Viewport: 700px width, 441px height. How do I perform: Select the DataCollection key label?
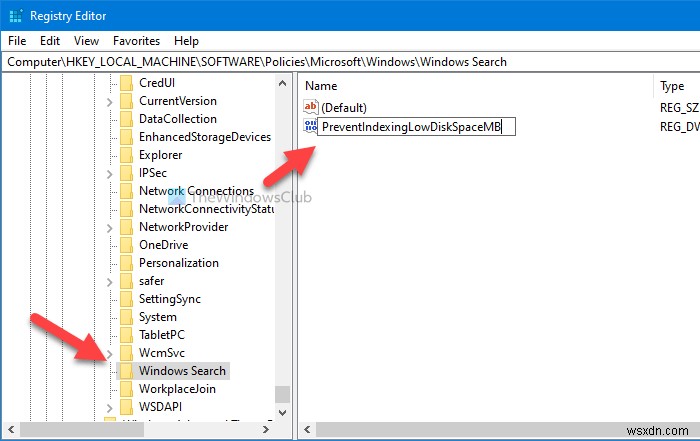178,119
